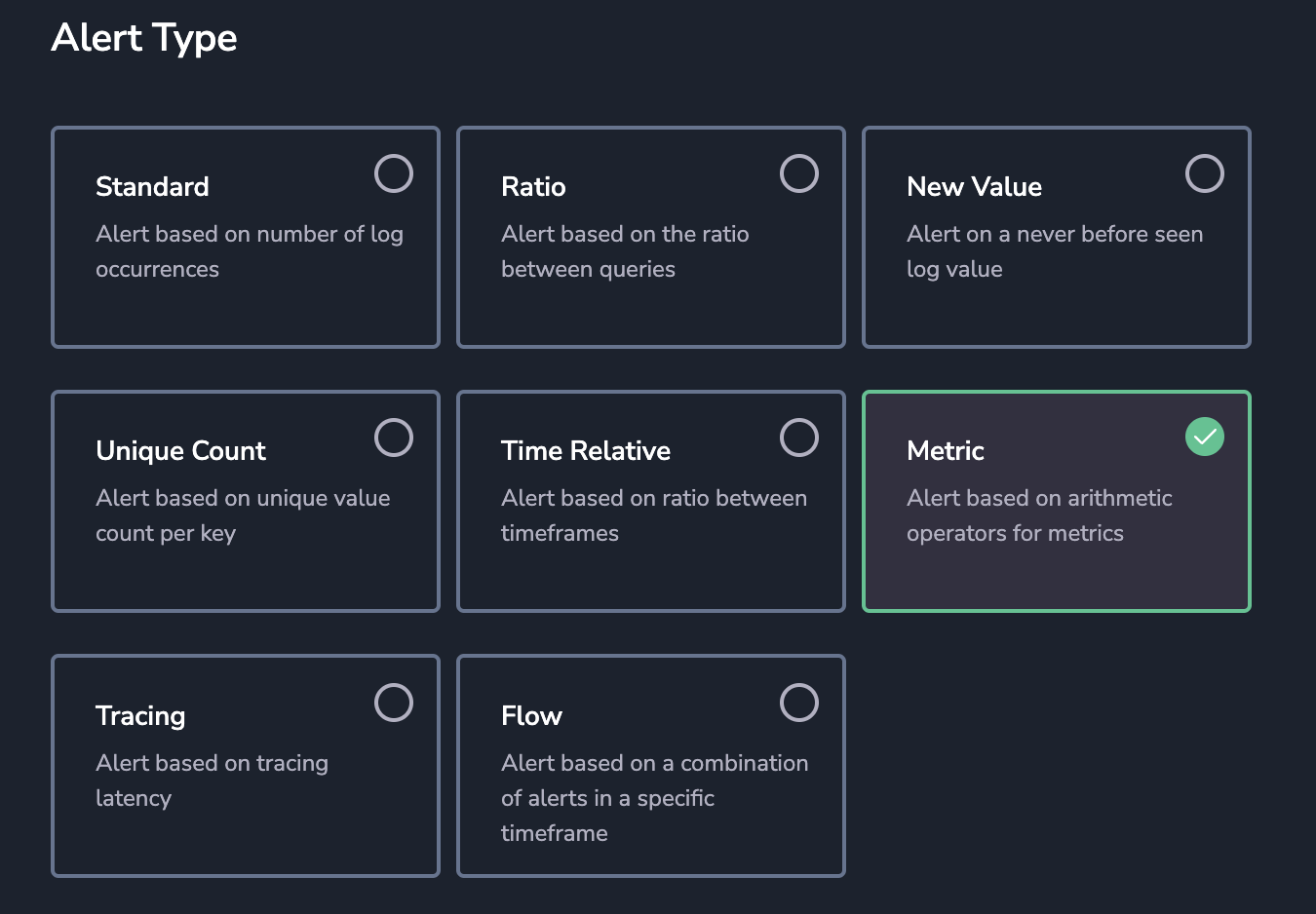Click the "Metric" card title

[945, 451]
